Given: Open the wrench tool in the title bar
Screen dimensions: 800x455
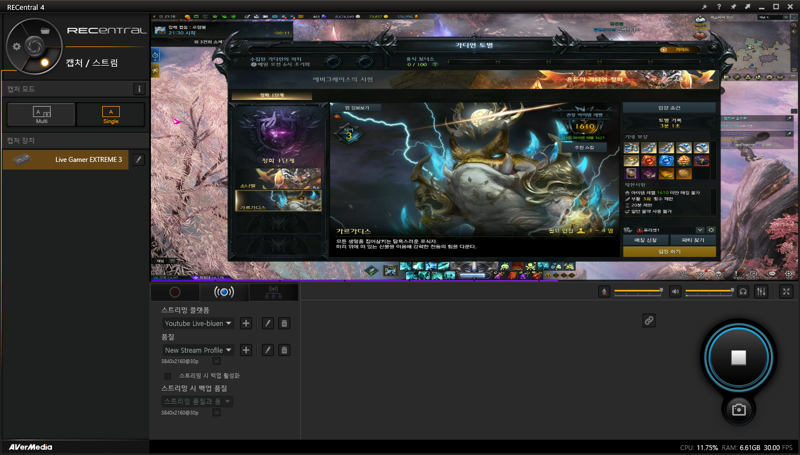Looking at the screenshot, I should coord(704,7).
